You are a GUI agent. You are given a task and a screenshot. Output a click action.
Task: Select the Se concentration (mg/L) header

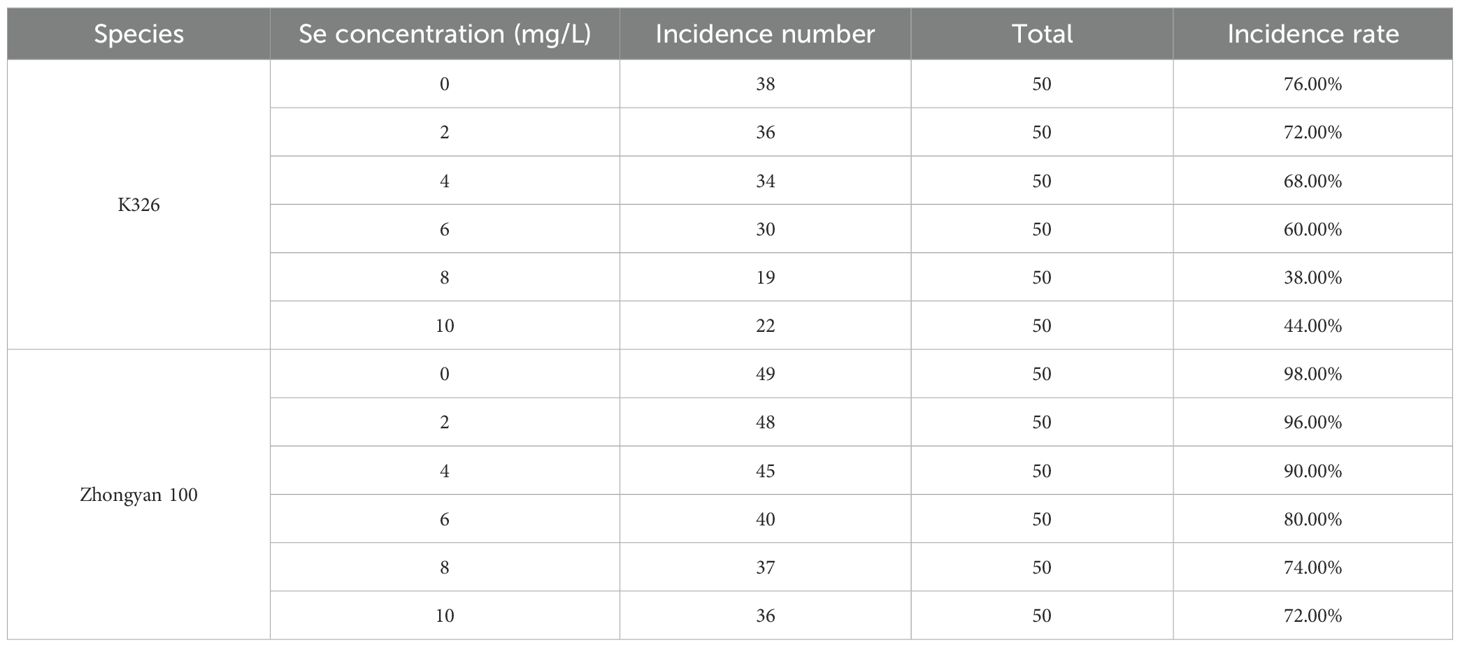click(x=445, y=34)
